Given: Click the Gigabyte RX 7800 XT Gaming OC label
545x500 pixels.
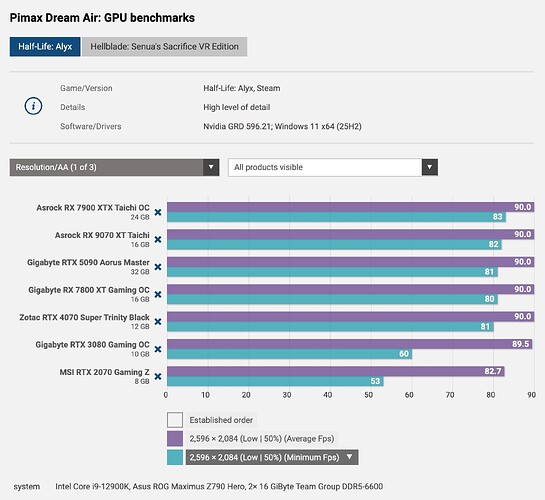Looking at the screenshot, I should coord(89,290).
